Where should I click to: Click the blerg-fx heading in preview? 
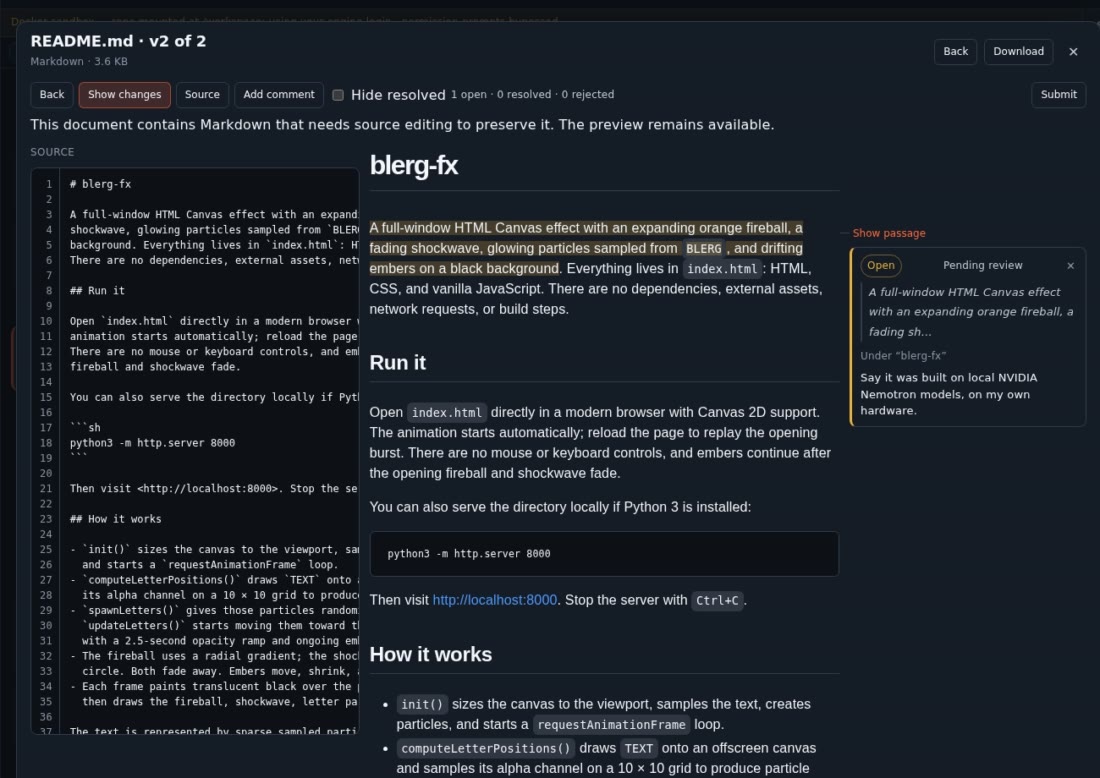[x=413, y=166]
